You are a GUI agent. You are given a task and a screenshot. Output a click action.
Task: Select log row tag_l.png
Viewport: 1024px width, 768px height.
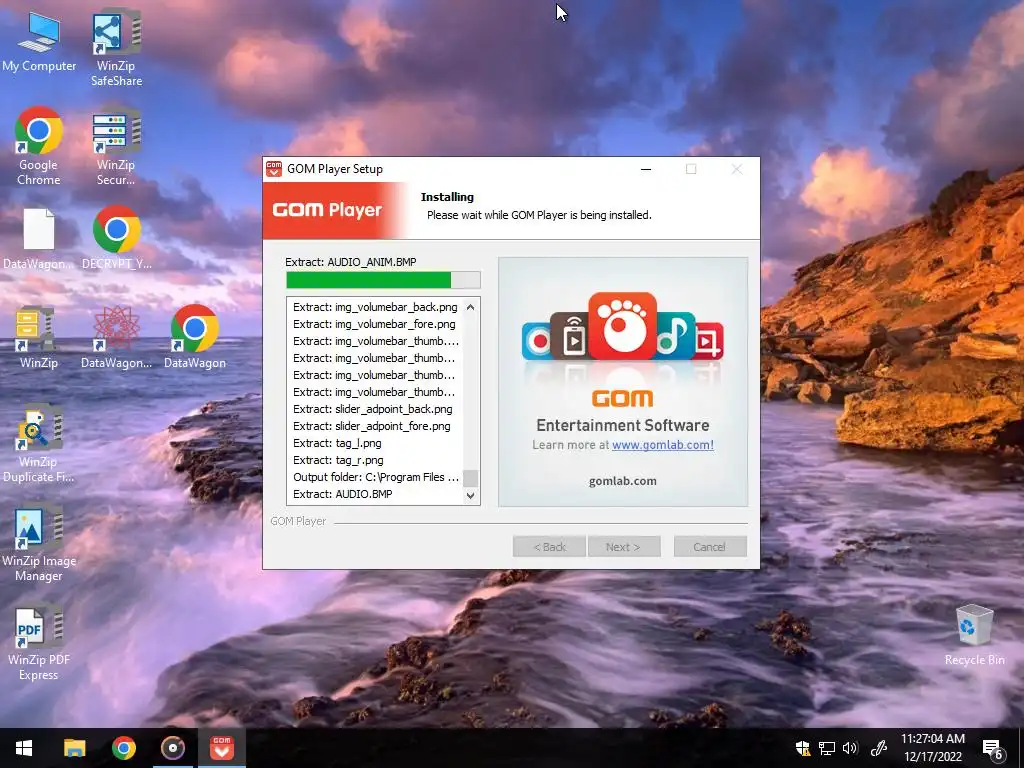click(x=375, y=443)
